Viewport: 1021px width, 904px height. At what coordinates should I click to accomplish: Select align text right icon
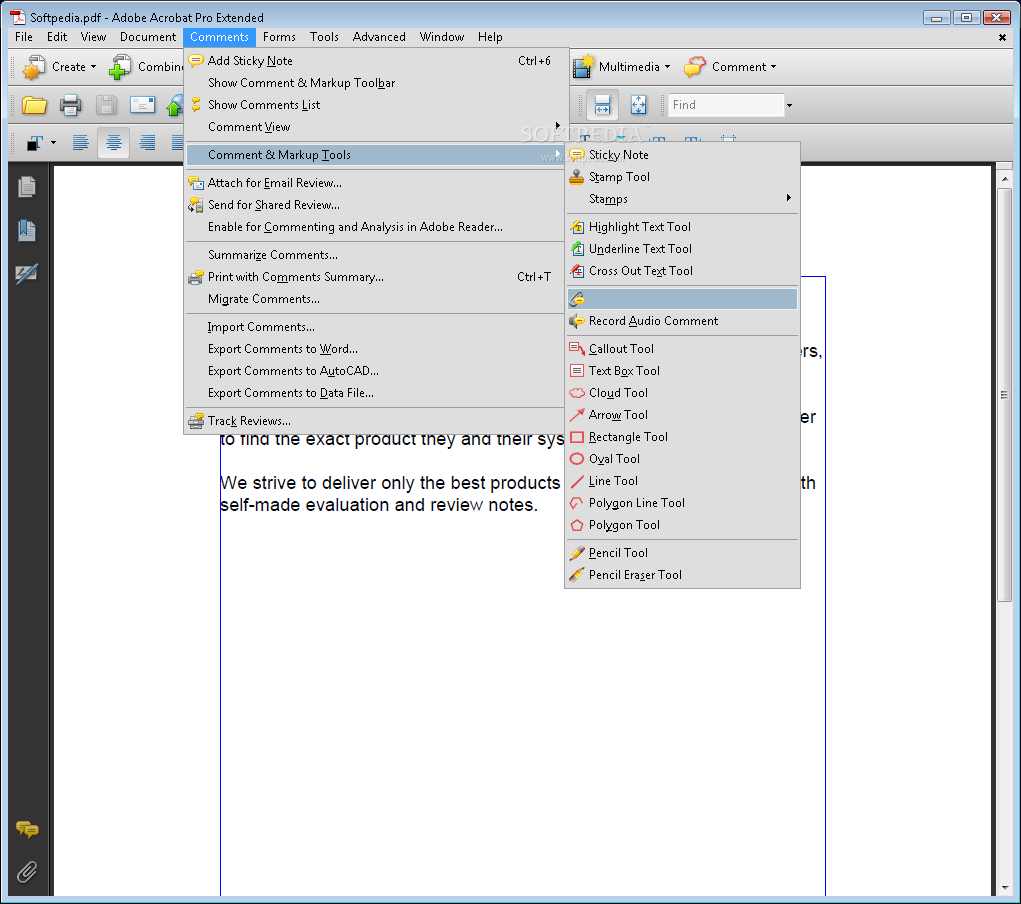[x=147, y=142]
